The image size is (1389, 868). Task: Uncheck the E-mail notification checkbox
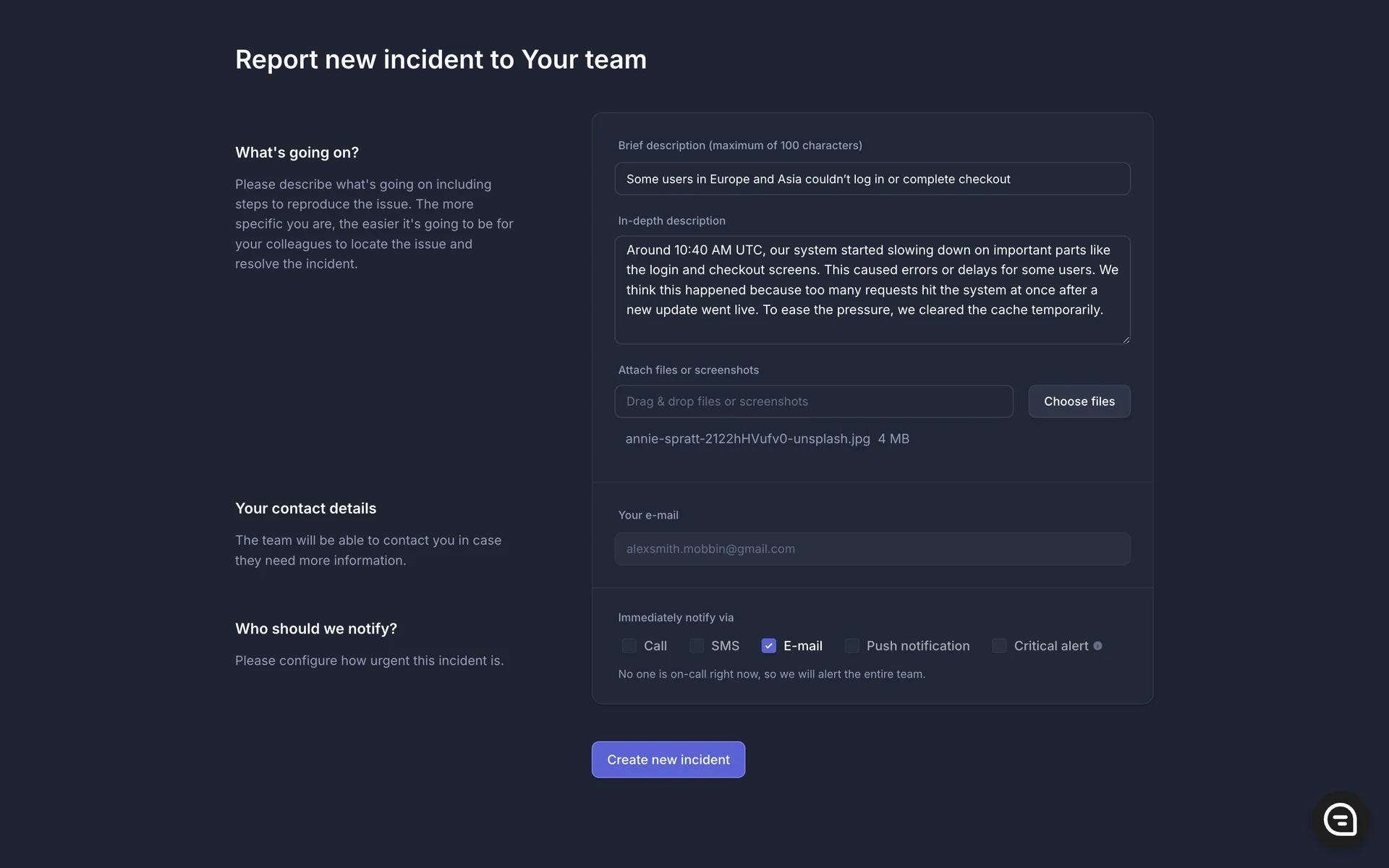(768, 646)
